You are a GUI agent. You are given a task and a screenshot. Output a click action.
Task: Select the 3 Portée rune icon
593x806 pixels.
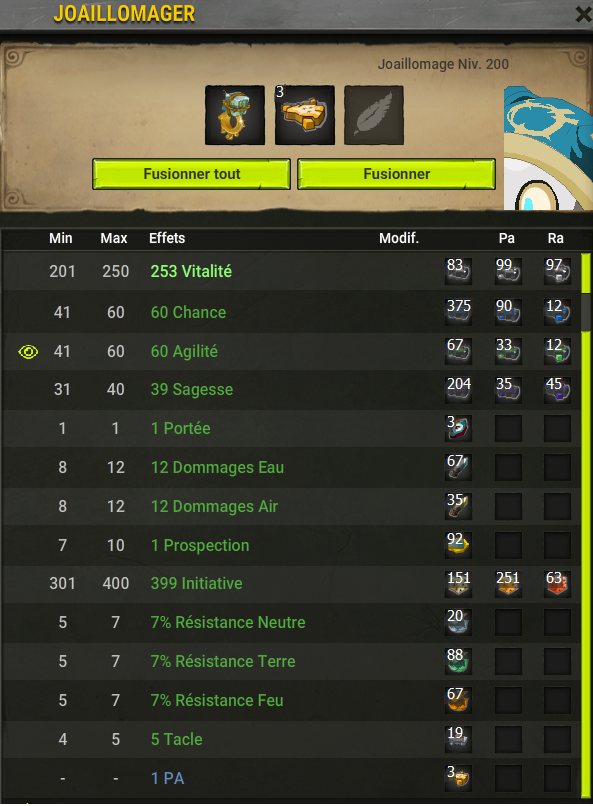tap(458, 428)
